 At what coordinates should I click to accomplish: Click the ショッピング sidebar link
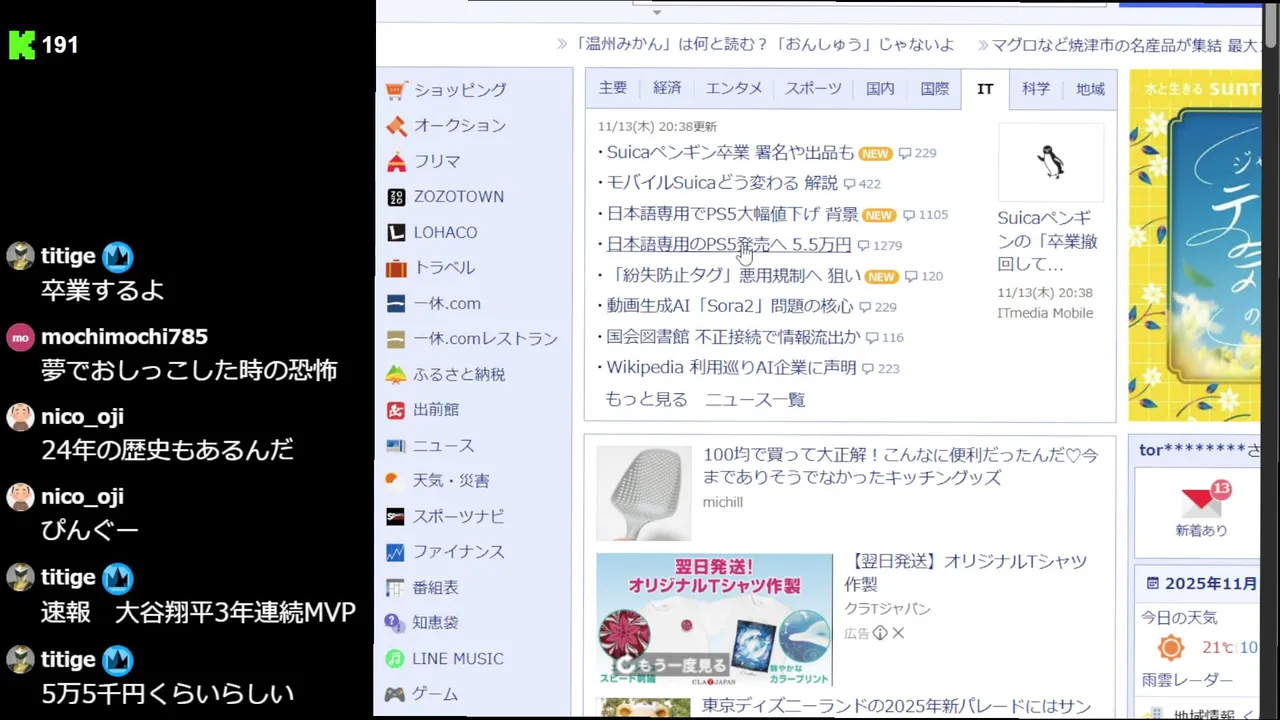(460, 90)
